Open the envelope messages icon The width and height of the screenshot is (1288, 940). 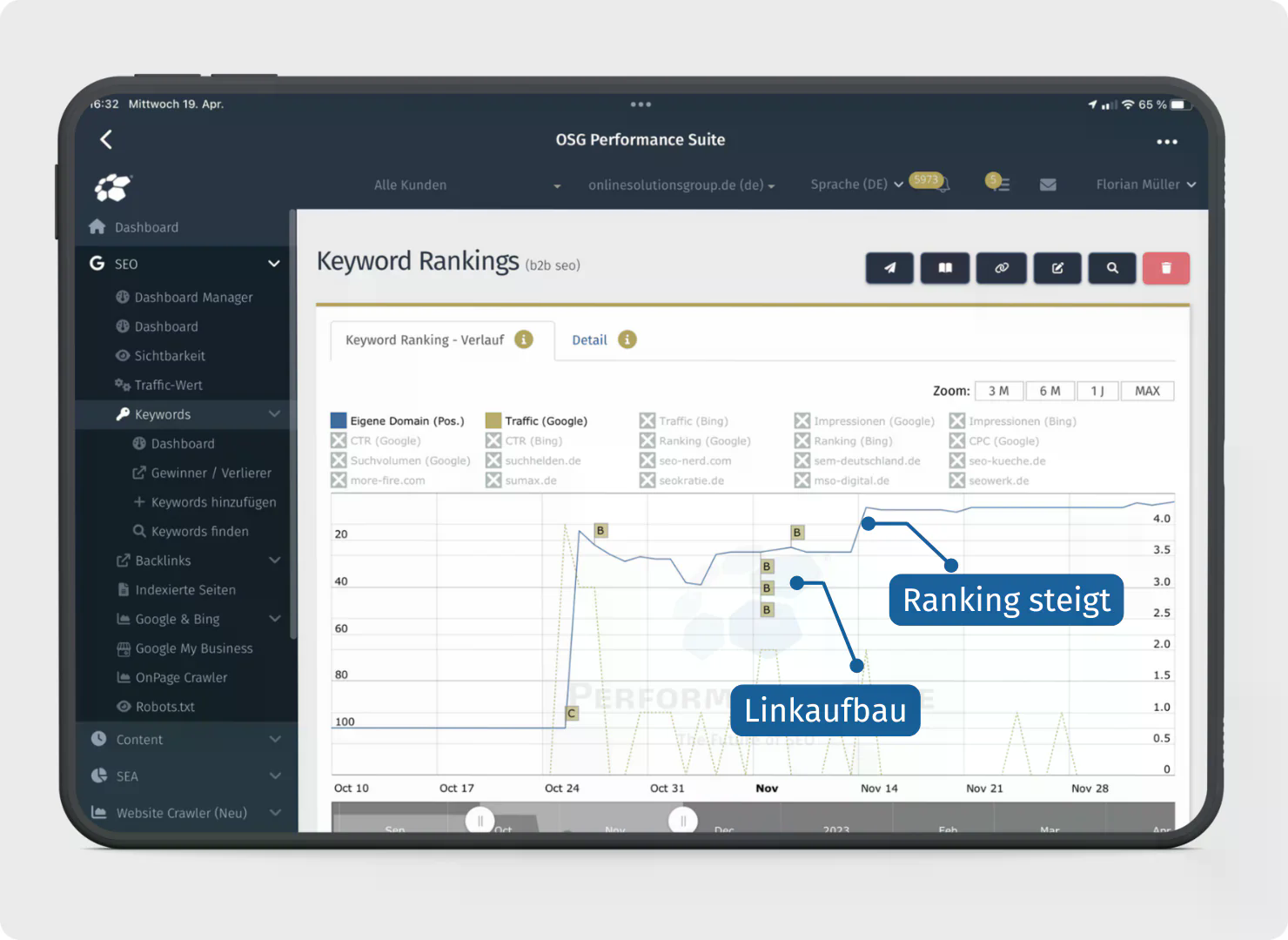coord(1048,185)
